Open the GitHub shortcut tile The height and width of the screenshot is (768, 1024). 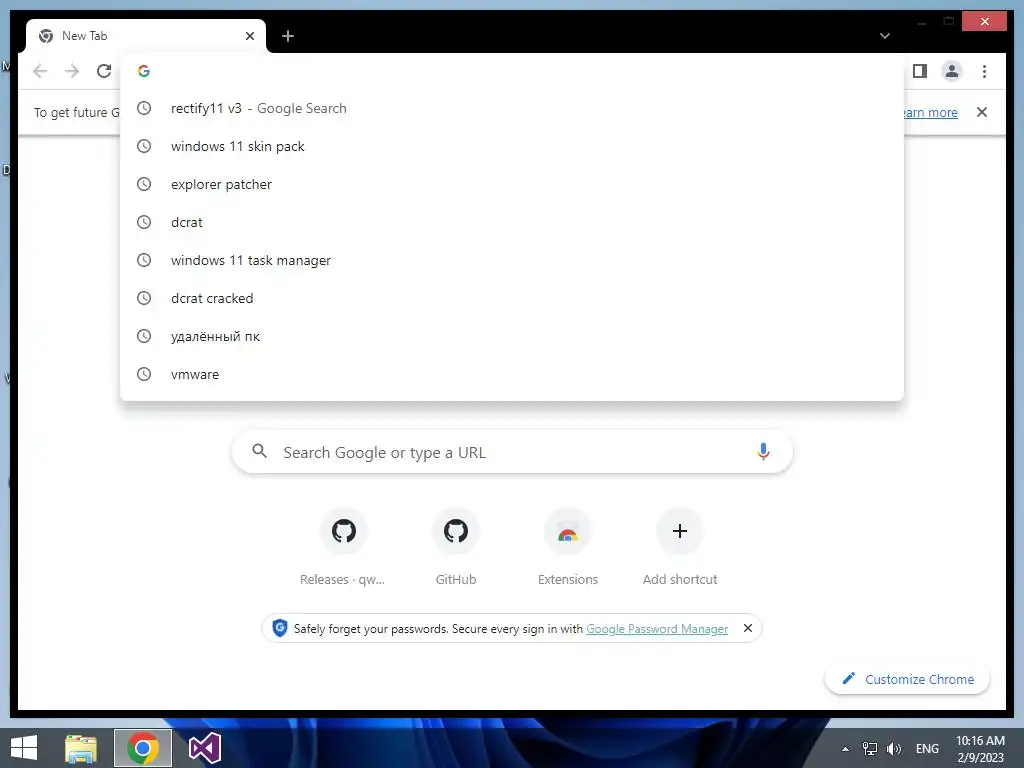point(456,549)
